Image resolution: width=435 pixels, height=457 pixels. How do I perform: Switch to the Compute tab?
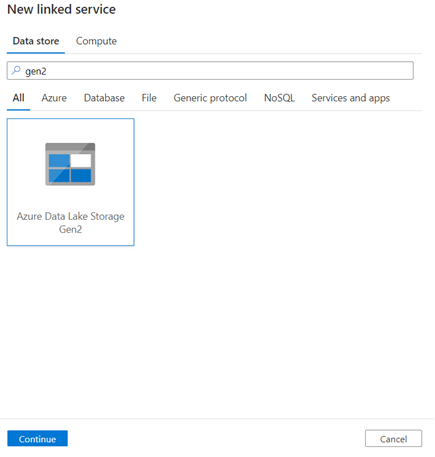click(96, 41)
